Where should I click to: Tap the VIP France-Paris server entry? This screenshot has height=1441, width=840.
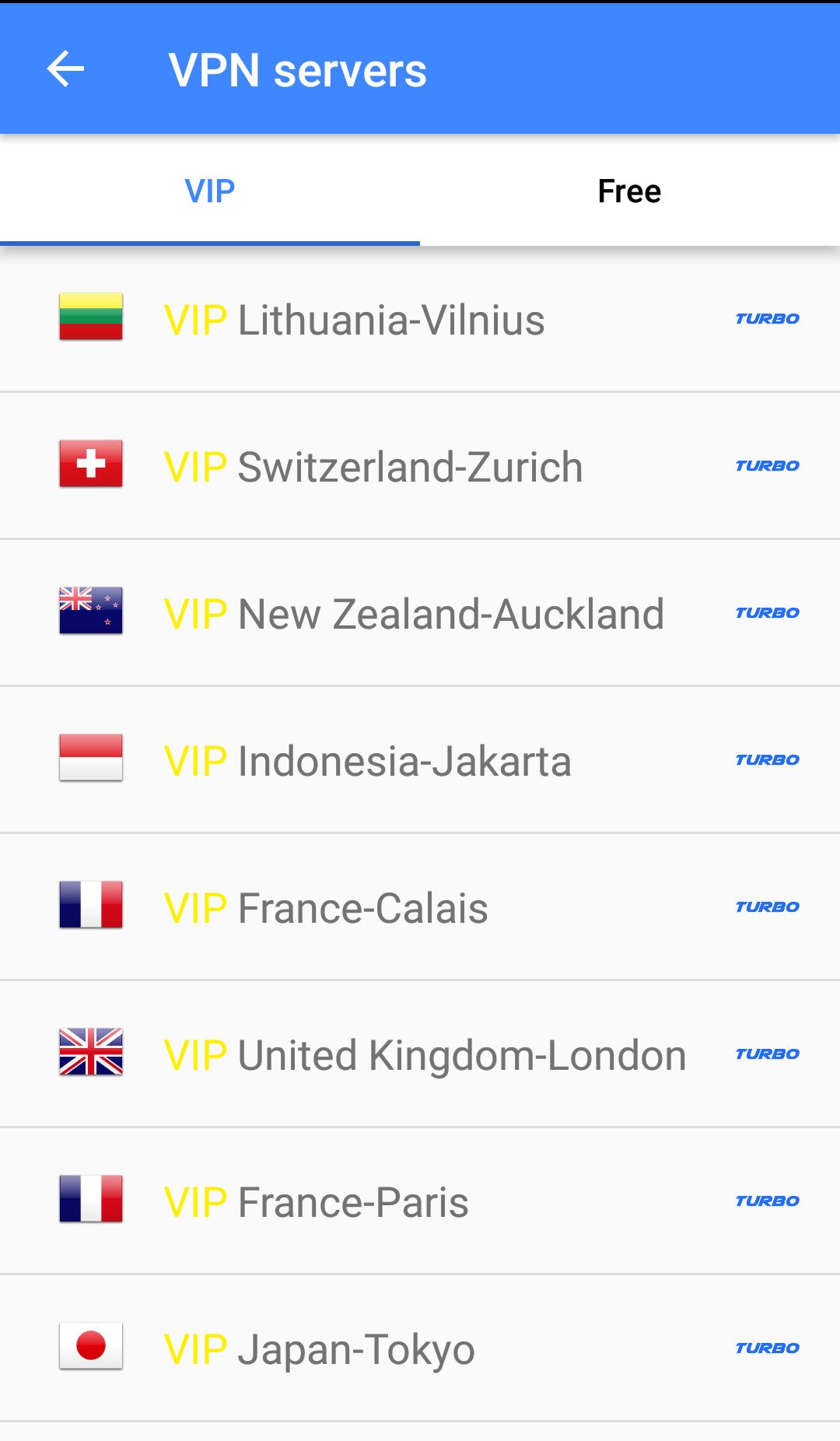316,1202
